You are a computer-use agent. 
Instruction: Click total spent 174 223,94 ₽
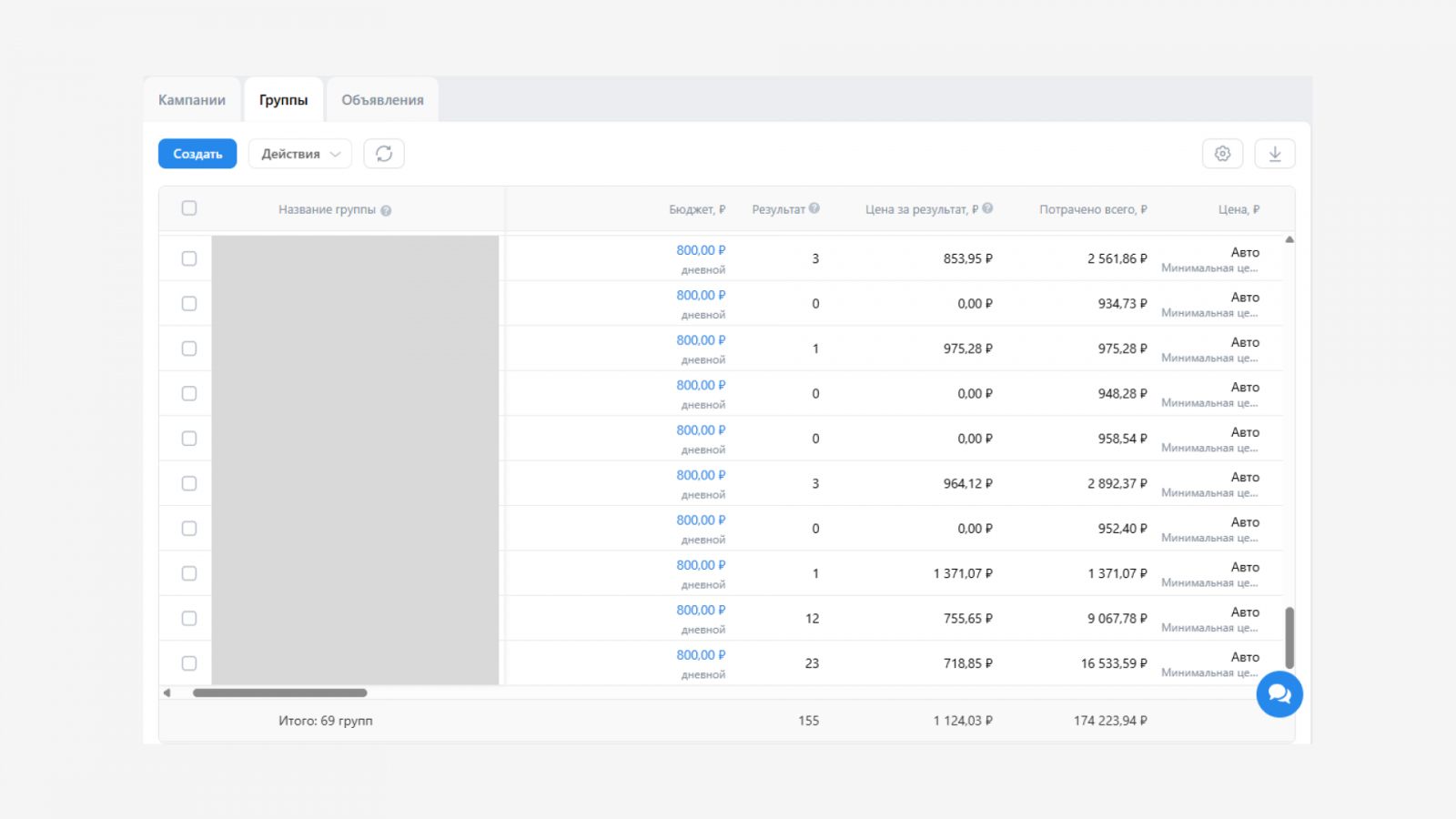(1110, 721)
